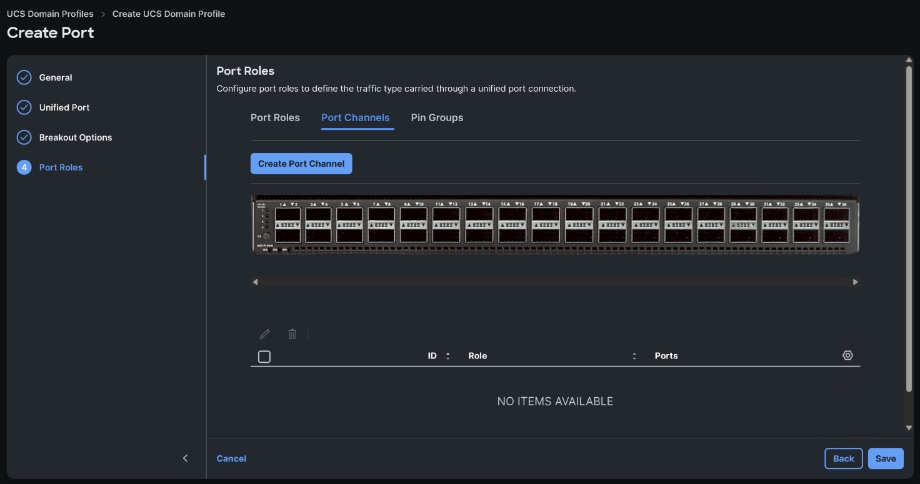Click the left arrow of the horizontal scrollbar

(255, 282)
